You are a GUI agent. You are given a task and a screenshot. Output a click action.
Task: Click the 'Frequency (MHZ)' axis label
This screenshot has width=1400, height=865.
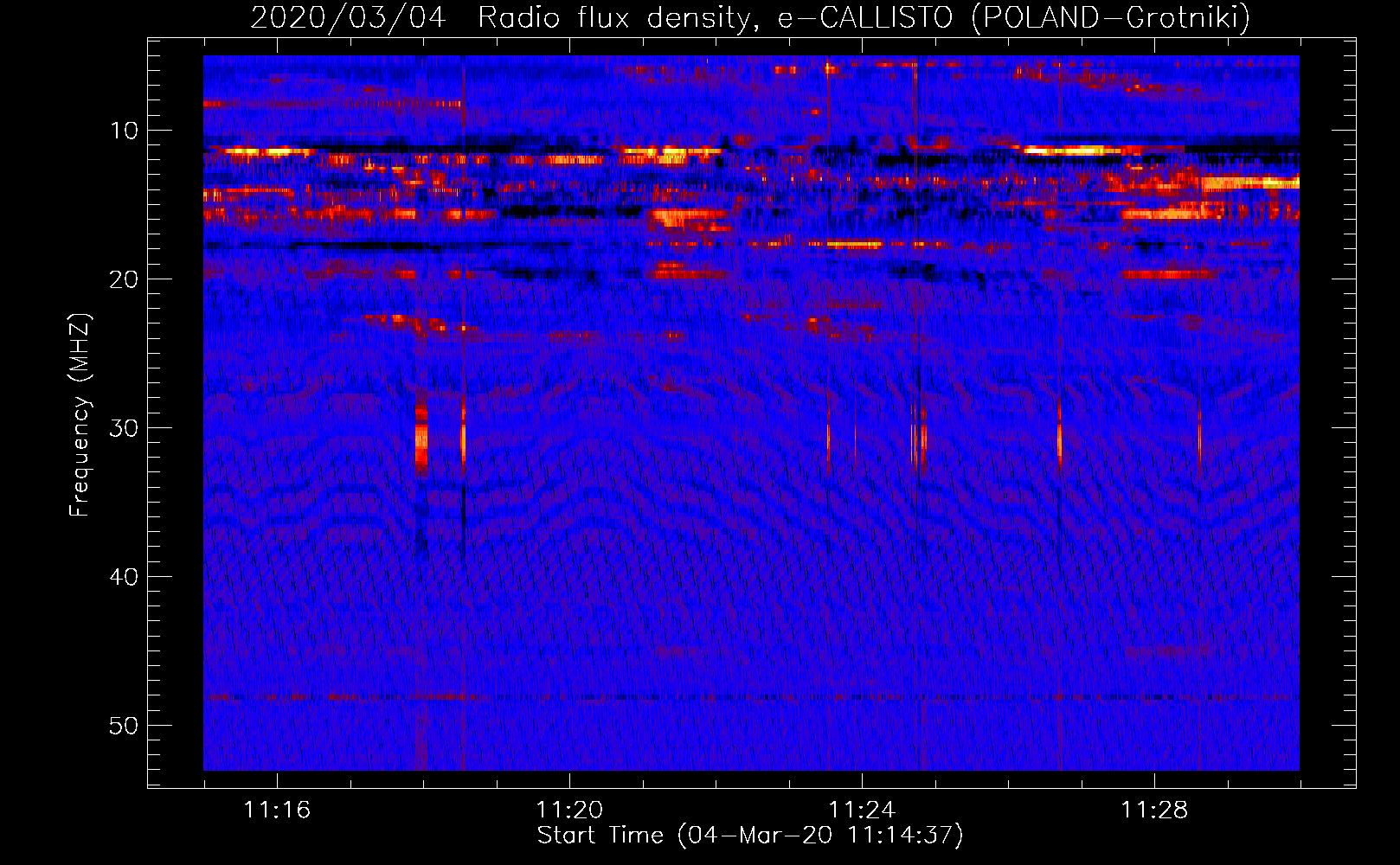pos(80,415)
